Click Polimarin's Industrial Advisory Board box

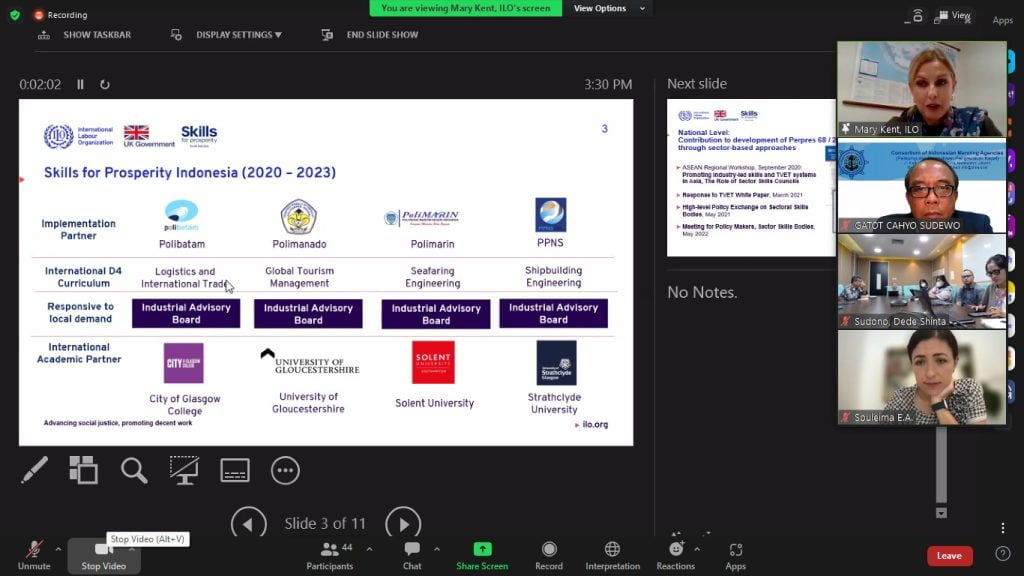436,314
